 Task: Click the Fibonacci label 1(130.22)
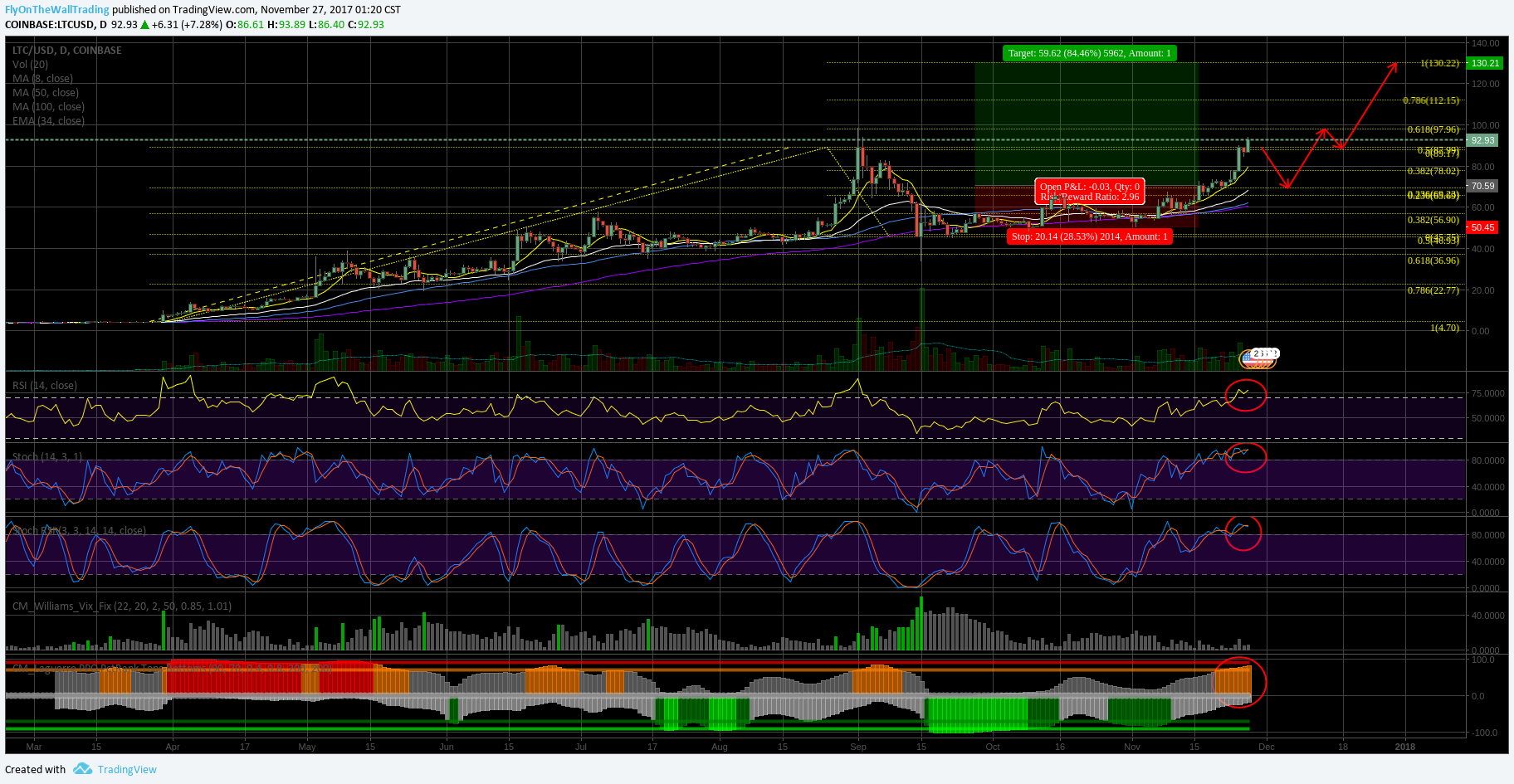coord(1439,63)
